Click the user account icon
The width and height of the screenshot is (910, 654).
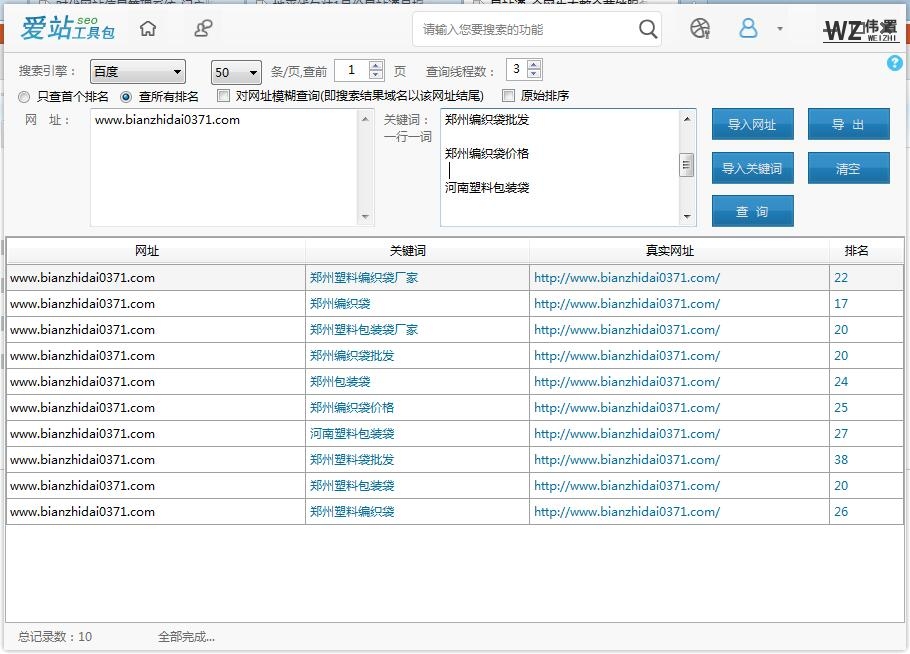coord(748,29)
